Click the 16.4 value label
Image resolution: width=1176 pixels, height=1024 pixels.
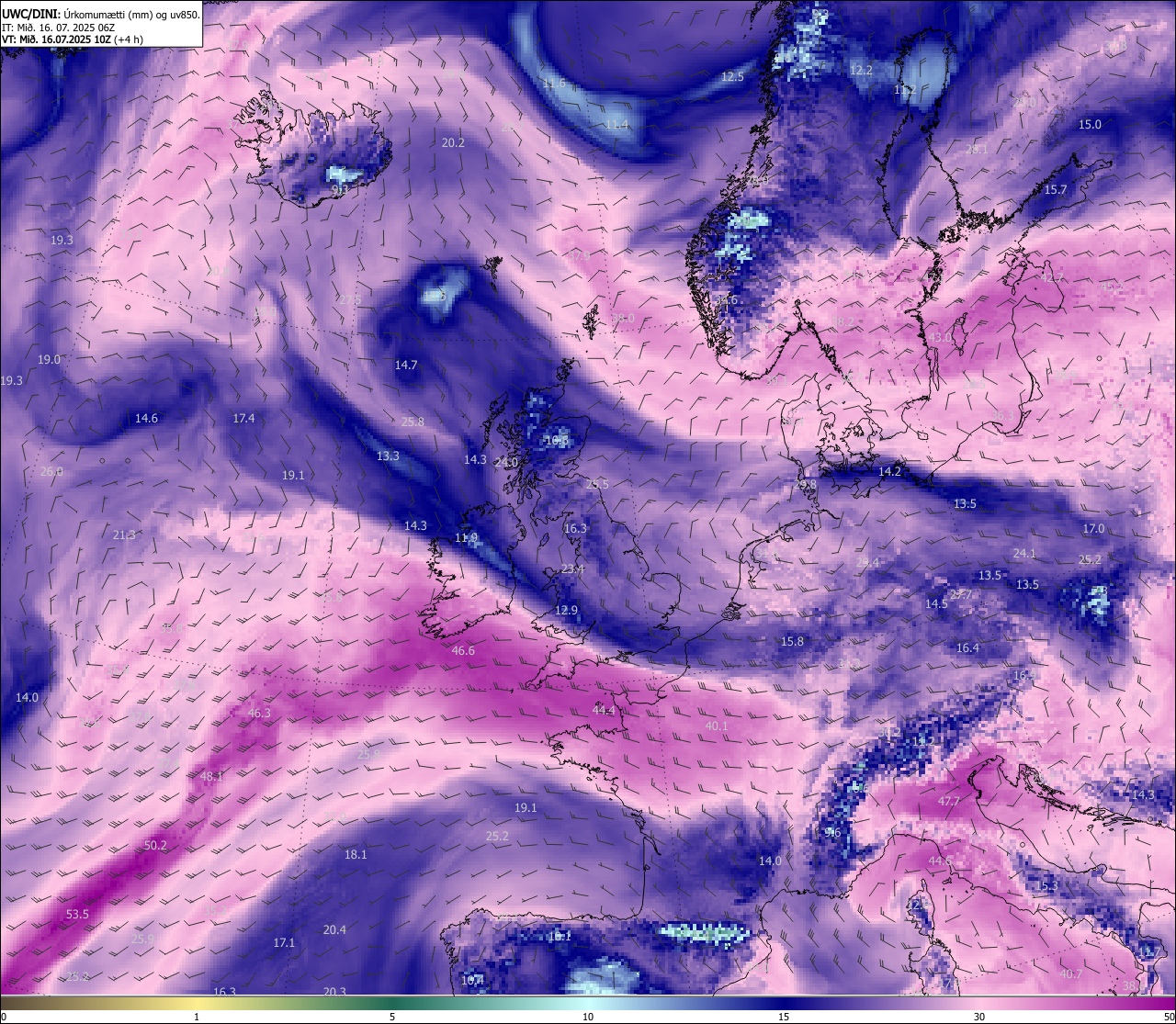click(x=967, y=647)
